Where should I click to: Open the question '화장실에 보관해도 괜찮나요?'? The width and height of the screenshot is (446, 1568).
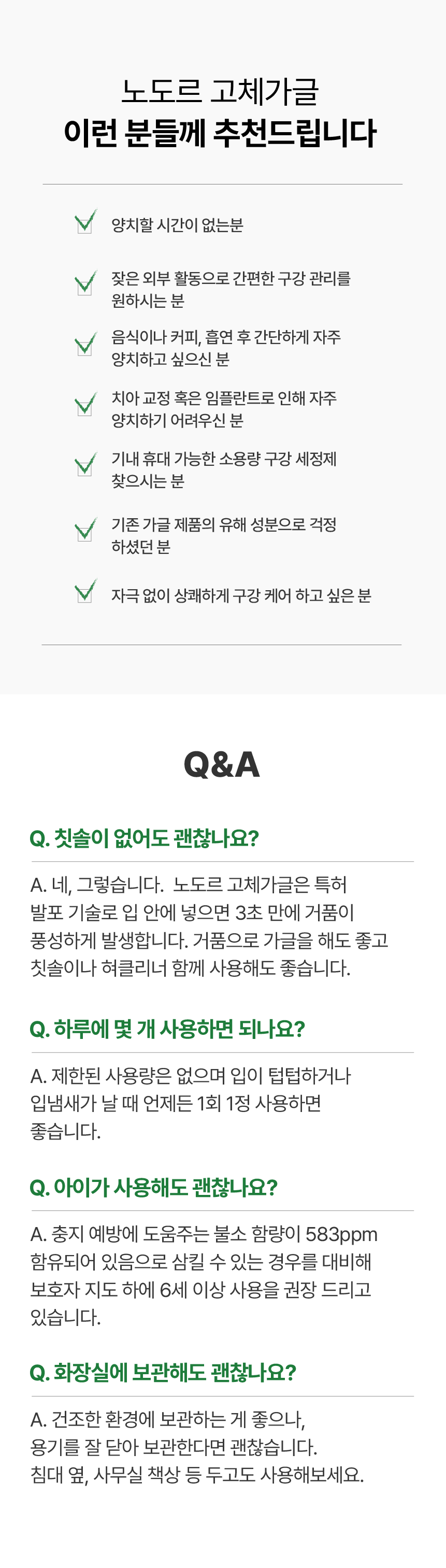pyautogui.click(x=163, y=1373)
